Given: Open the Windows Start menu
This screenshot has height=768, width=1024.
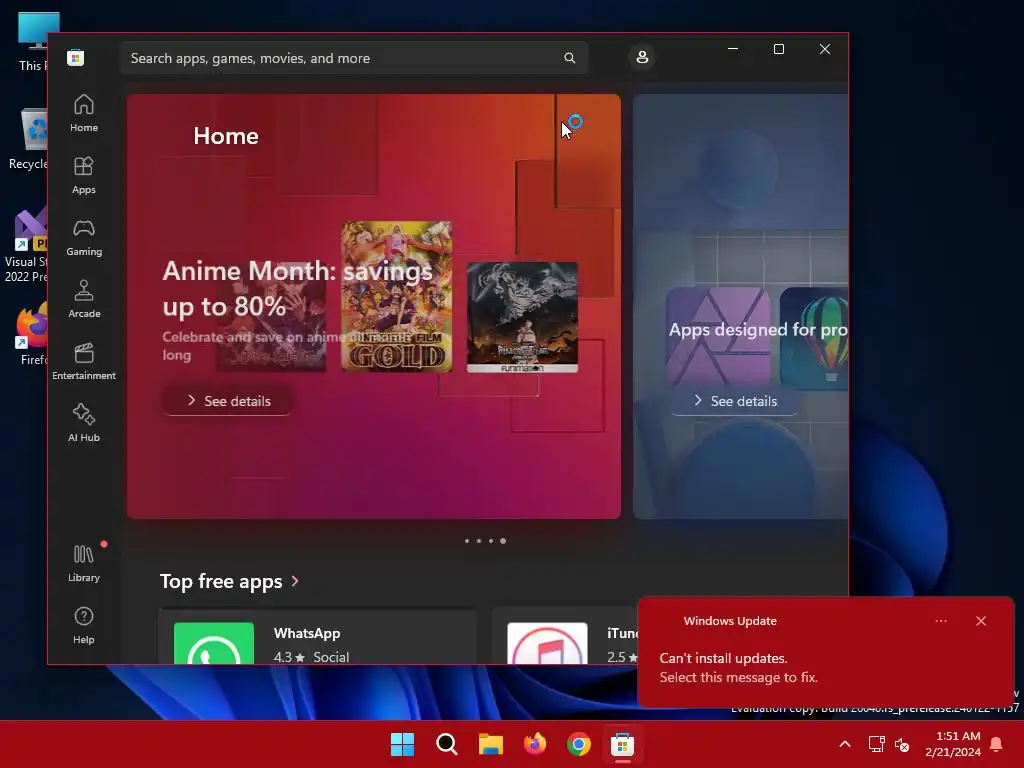Looking at the screenshot, I should pos(402,744).
